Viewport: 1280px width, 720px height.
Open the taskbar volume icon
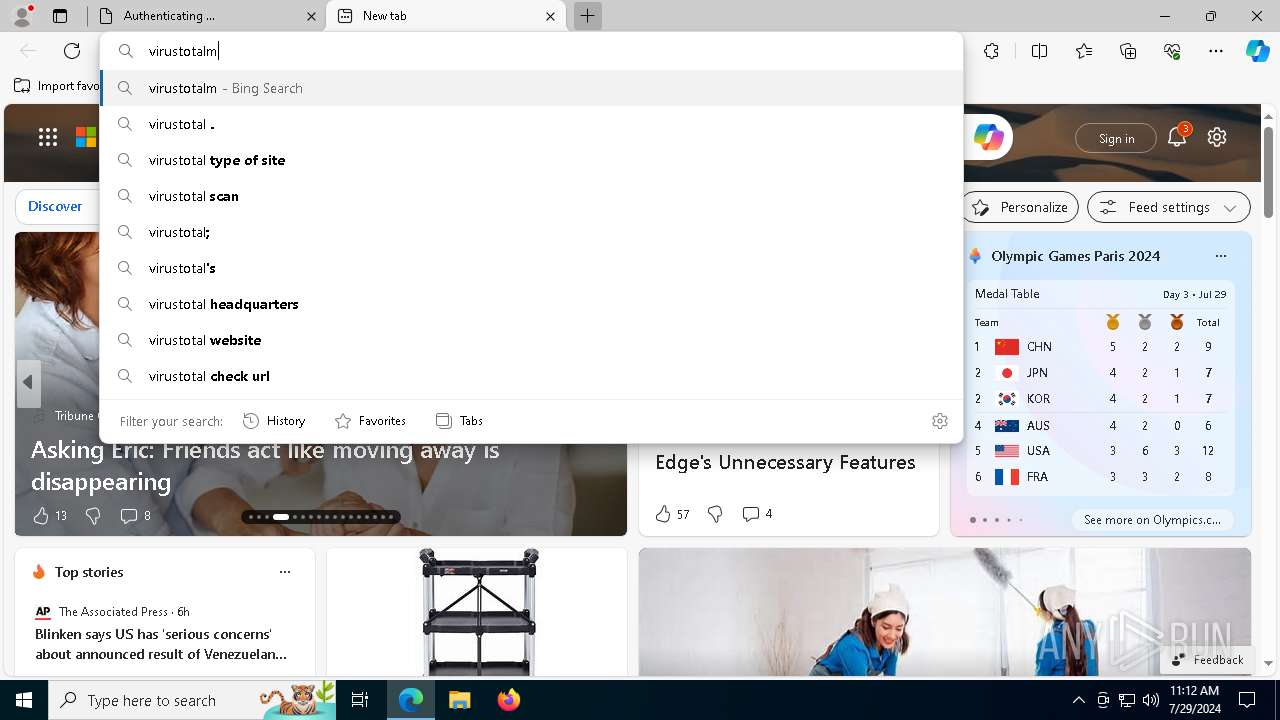click(1151, 700)
